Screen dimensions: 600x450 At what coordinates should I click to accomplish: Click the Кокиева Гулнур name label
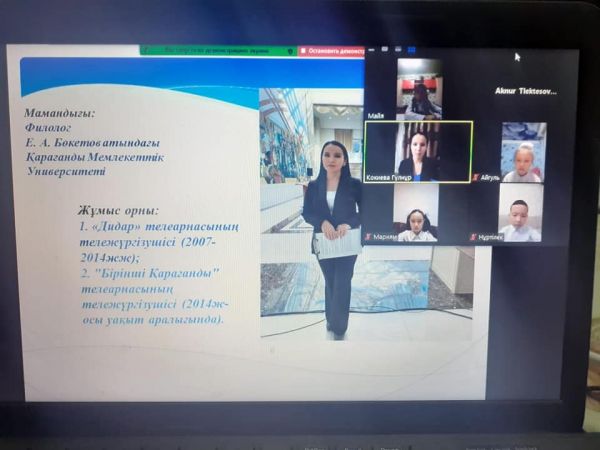(391, 177)
